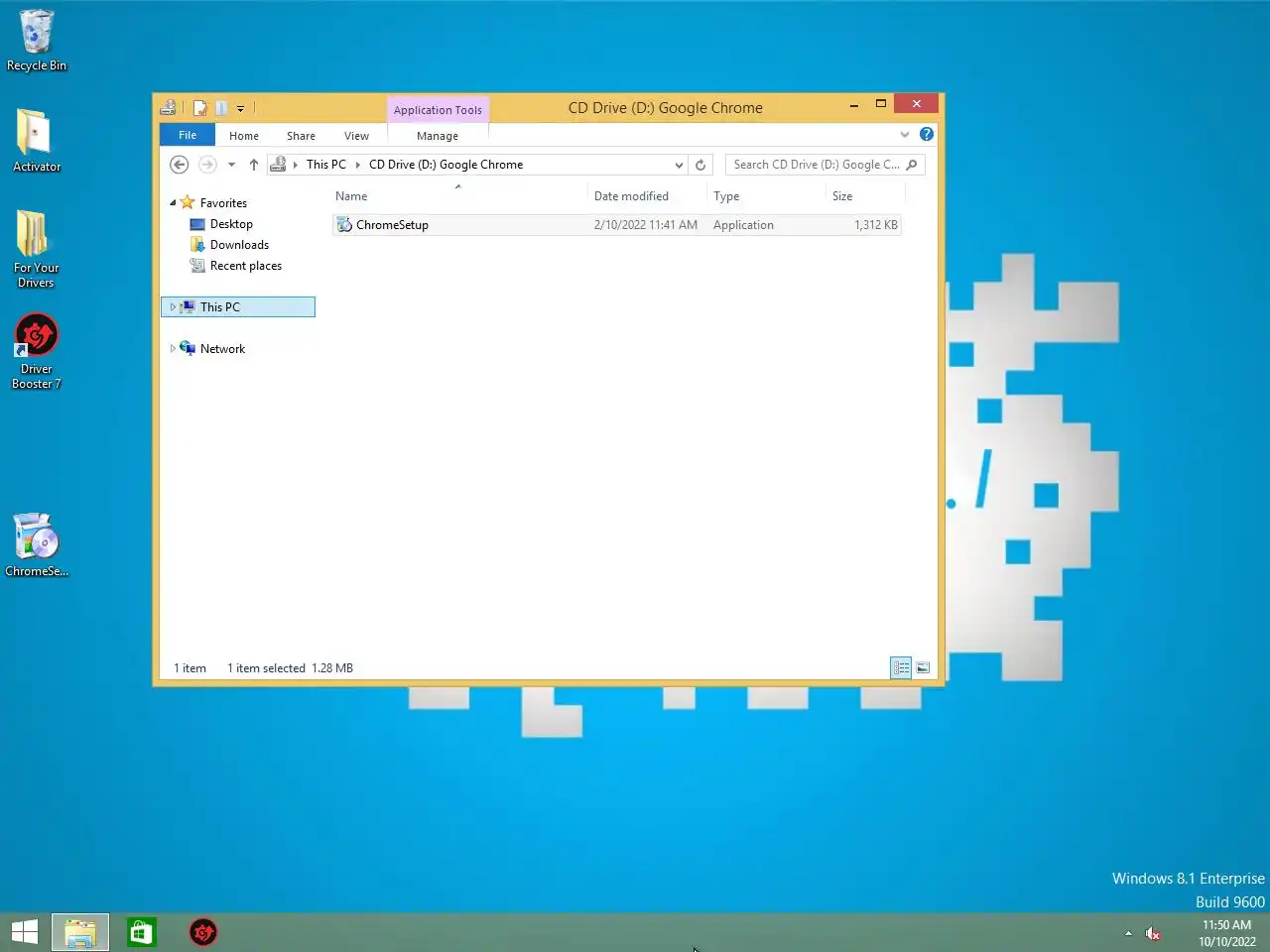Viewport: 1270px width, 952px height.
Task: Select the Activator folder on desktop
Action: pyautogui.click(x=36, y=140)
